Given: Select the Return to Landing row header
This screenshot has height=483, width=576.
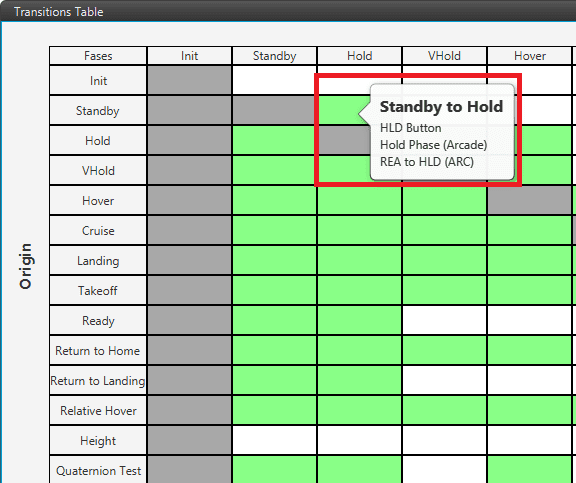Looking at the screenshot, I should pos(98,381).
